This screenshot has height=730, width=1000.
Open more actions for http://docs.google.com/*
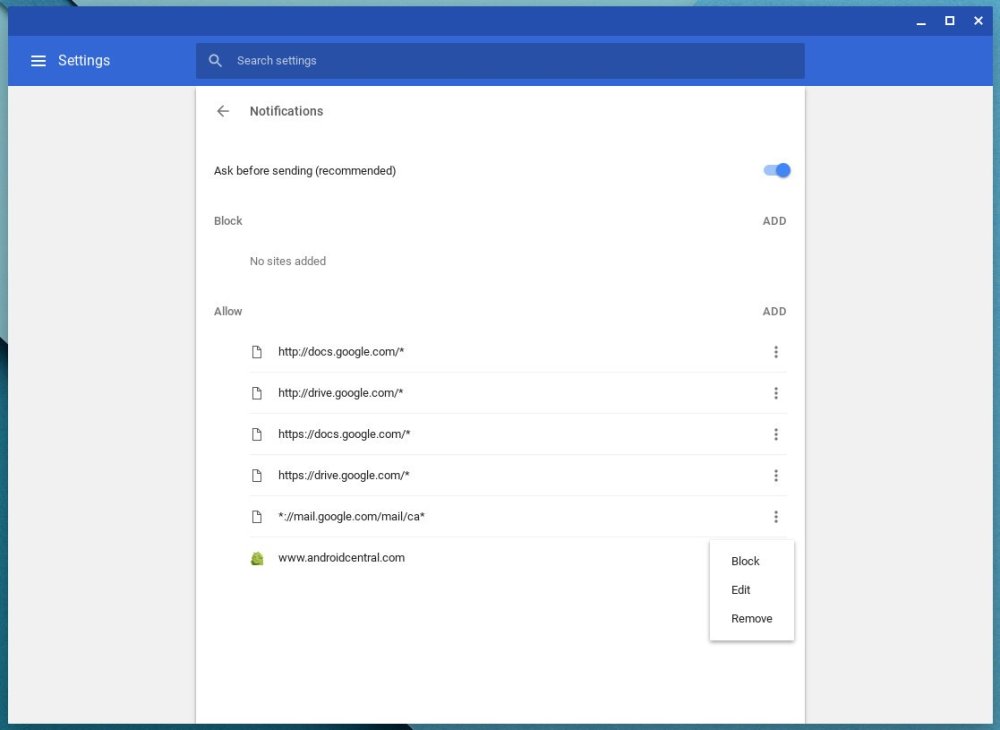(x=776, y=352)
